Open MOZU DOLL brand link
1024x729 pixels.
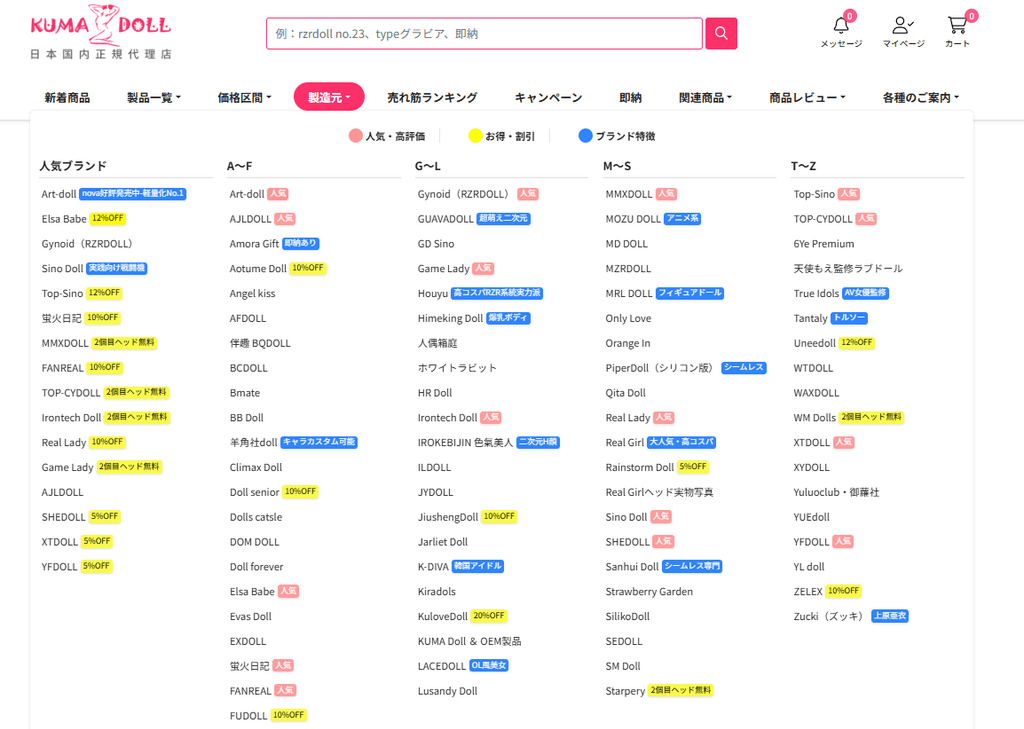[x=633, y=219]
